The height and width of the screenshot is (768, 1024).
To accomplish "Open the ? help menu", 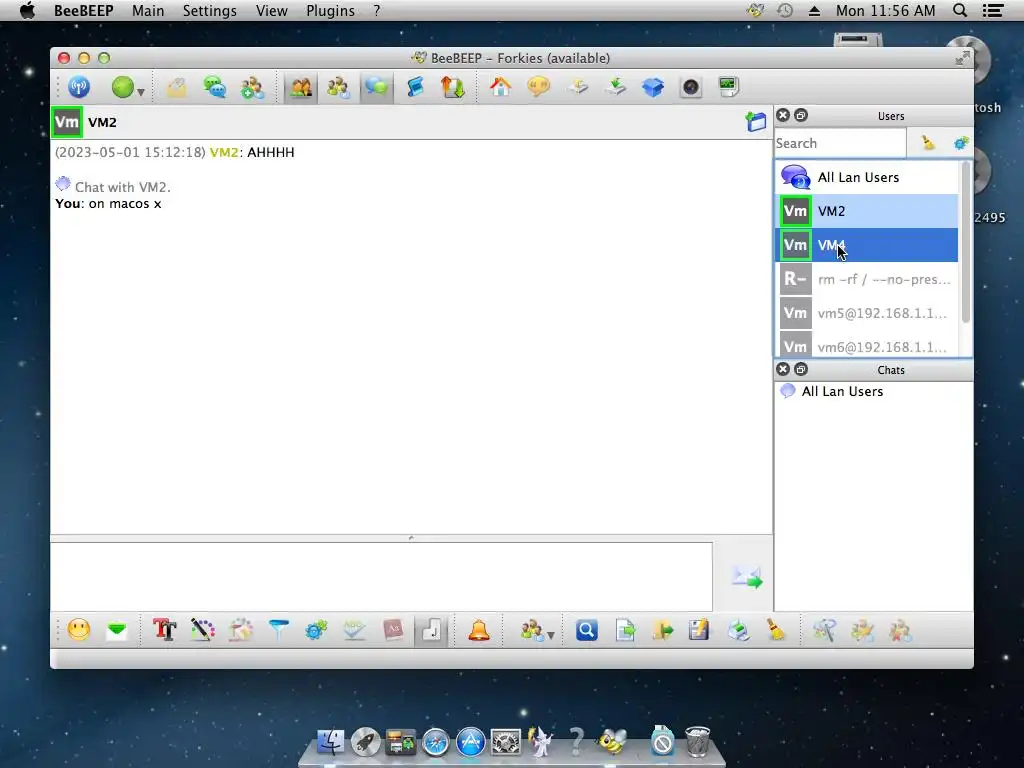I will pos(377,10).
